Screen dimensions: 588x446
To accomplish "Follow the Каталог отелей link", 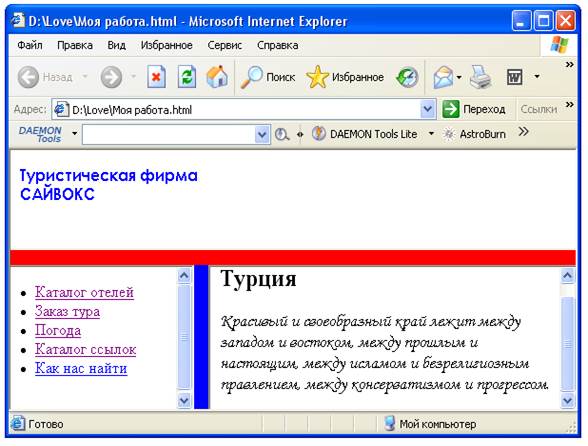I will [x=84, y=292].
